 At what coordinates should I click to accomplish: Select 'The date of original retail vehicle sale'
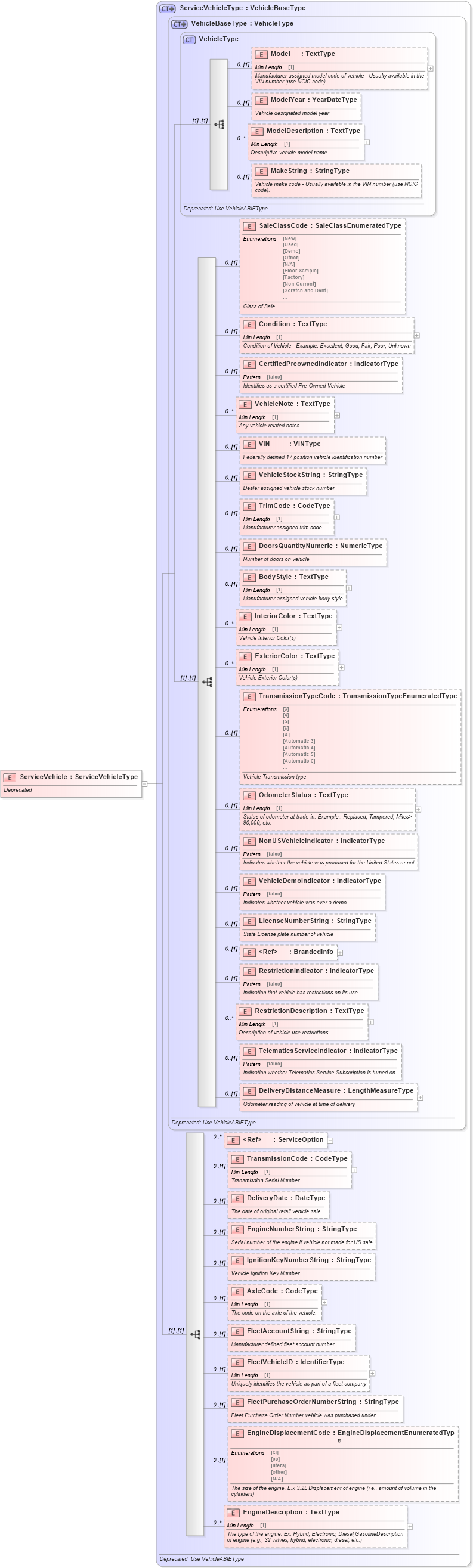276,1211
